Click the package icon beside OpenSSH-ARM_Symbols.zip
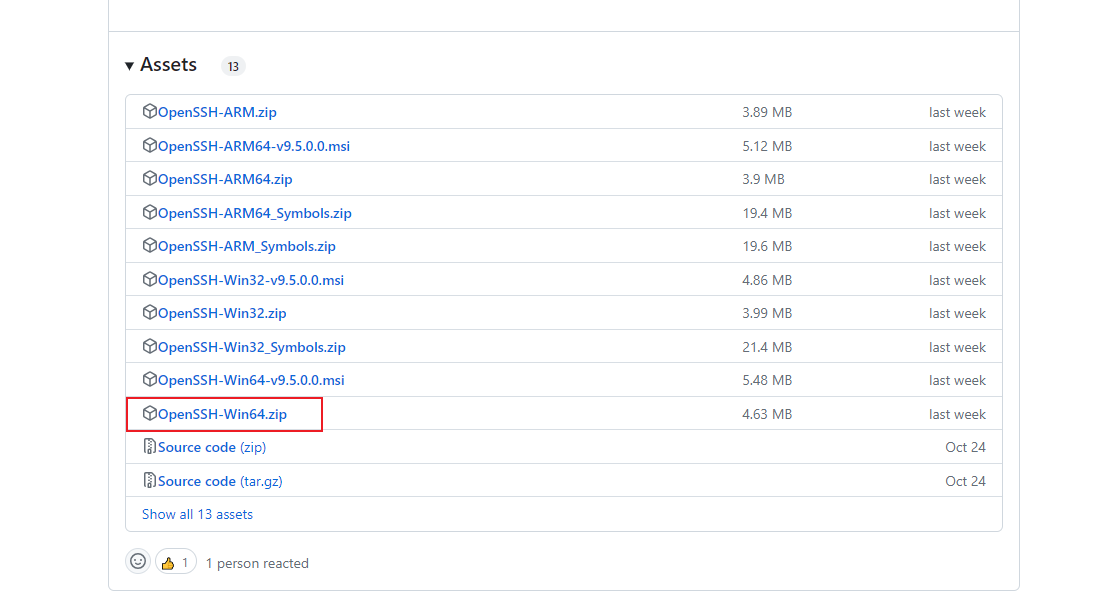The width and height of the screenshot is (1115, 610). (x=149, y=245)
